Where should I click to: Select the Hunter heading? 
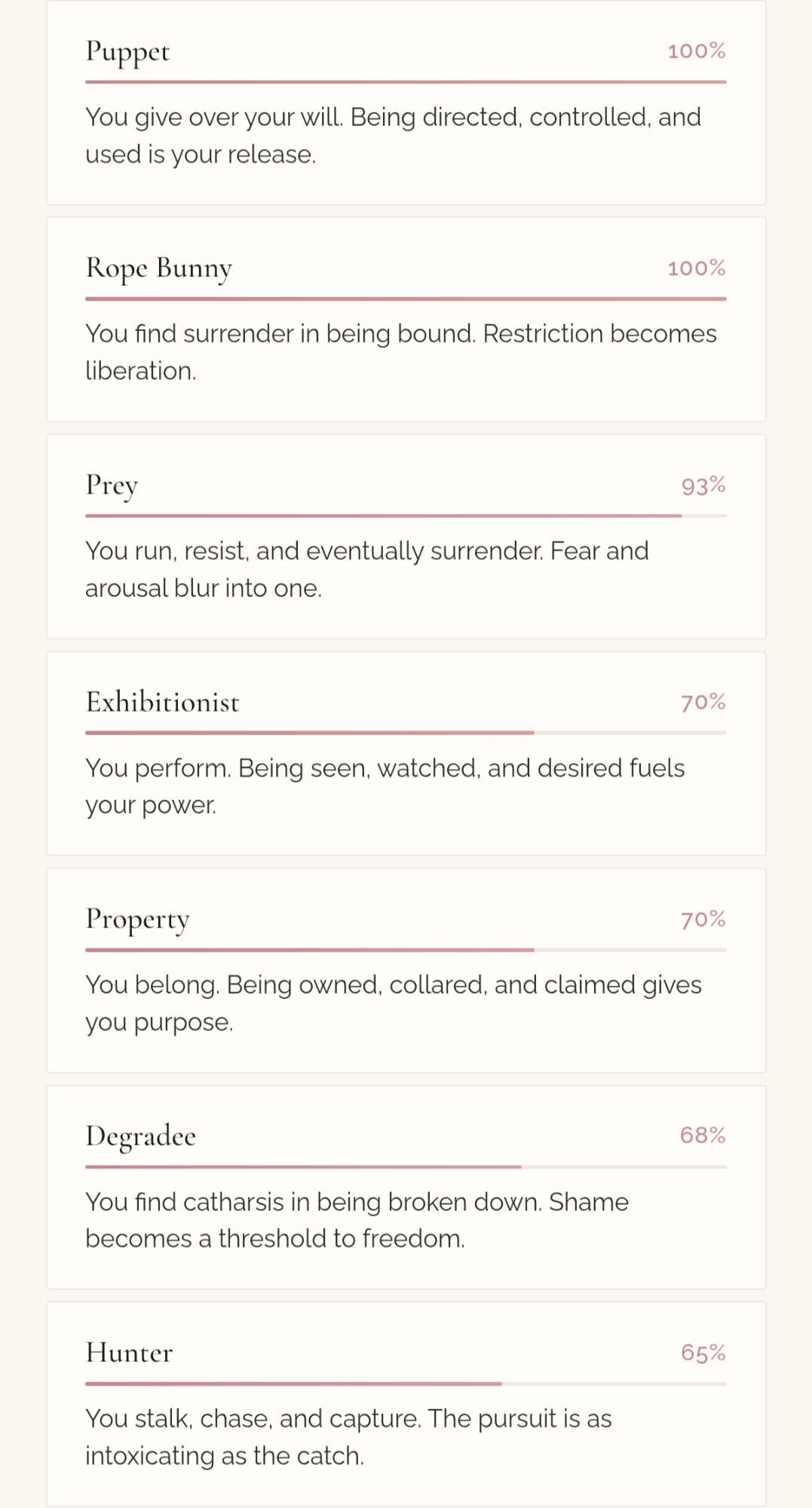pyautogui.click(x=129, y=1353)
